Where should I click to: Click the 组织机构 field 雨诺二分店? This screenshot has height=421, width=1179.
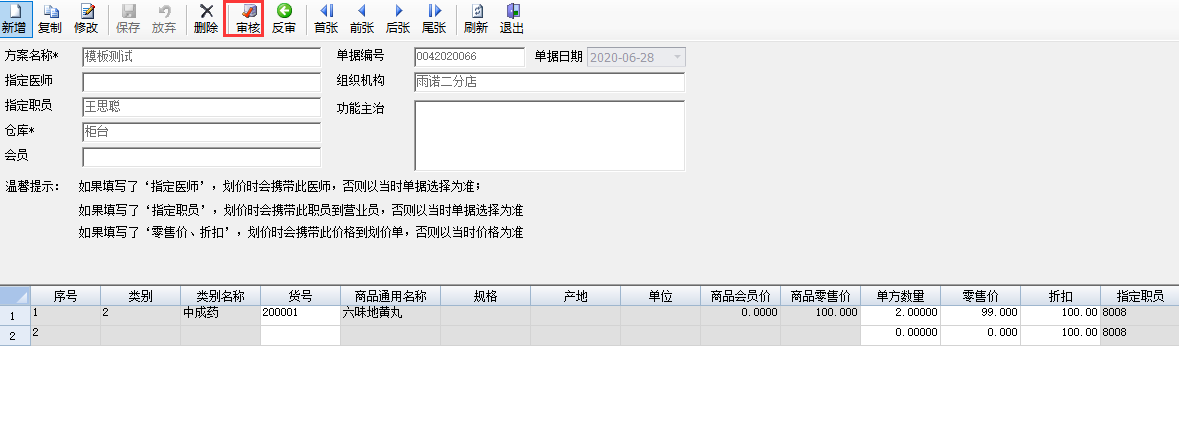pos(550,82)
